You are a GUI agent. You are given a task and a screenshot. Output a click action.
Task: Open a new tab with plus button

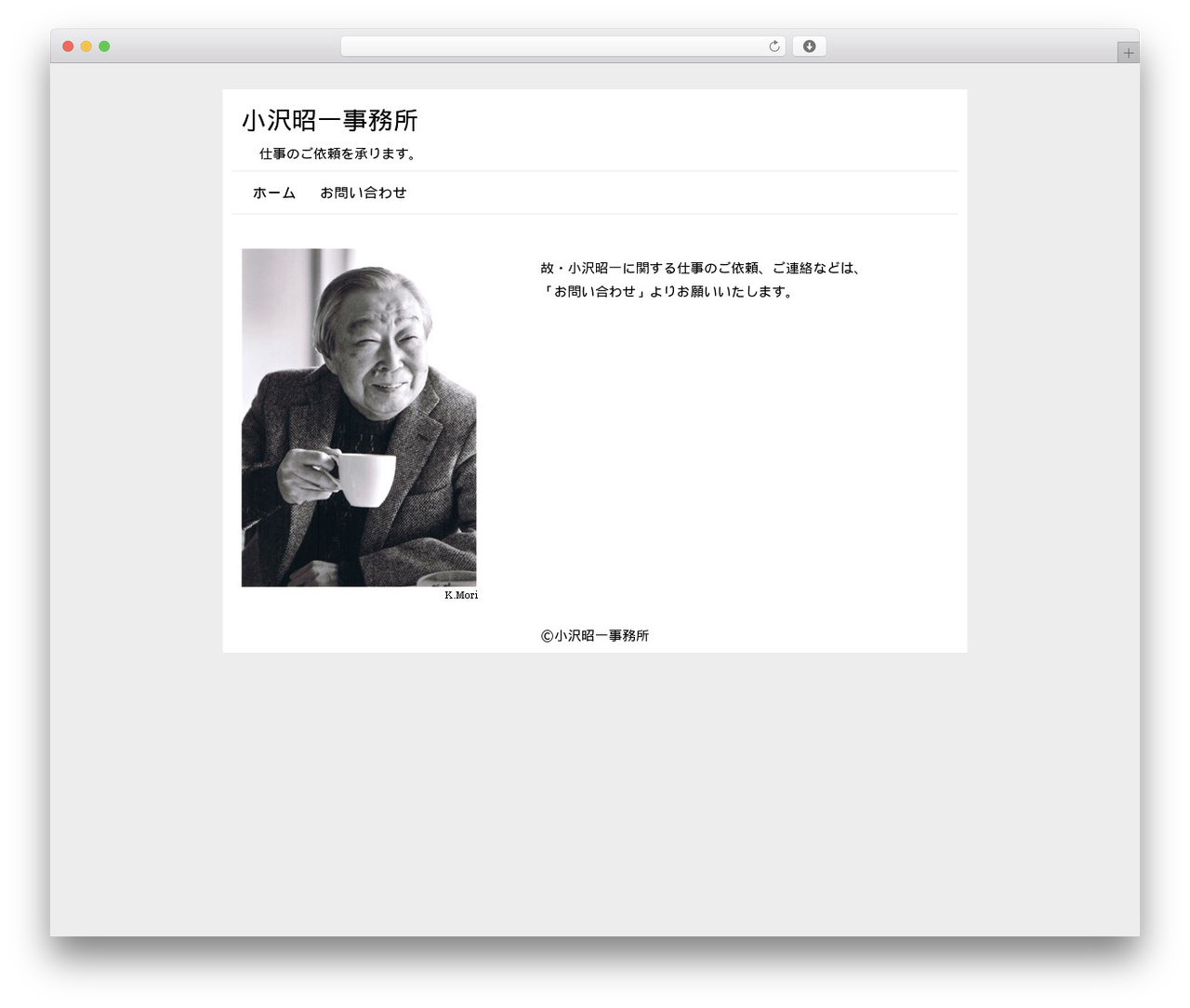[x=1128, y=53]
